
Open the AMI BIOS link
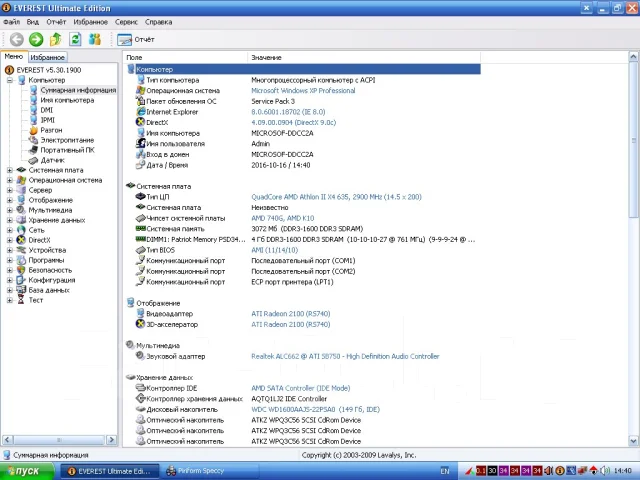(x=274, y=250)
